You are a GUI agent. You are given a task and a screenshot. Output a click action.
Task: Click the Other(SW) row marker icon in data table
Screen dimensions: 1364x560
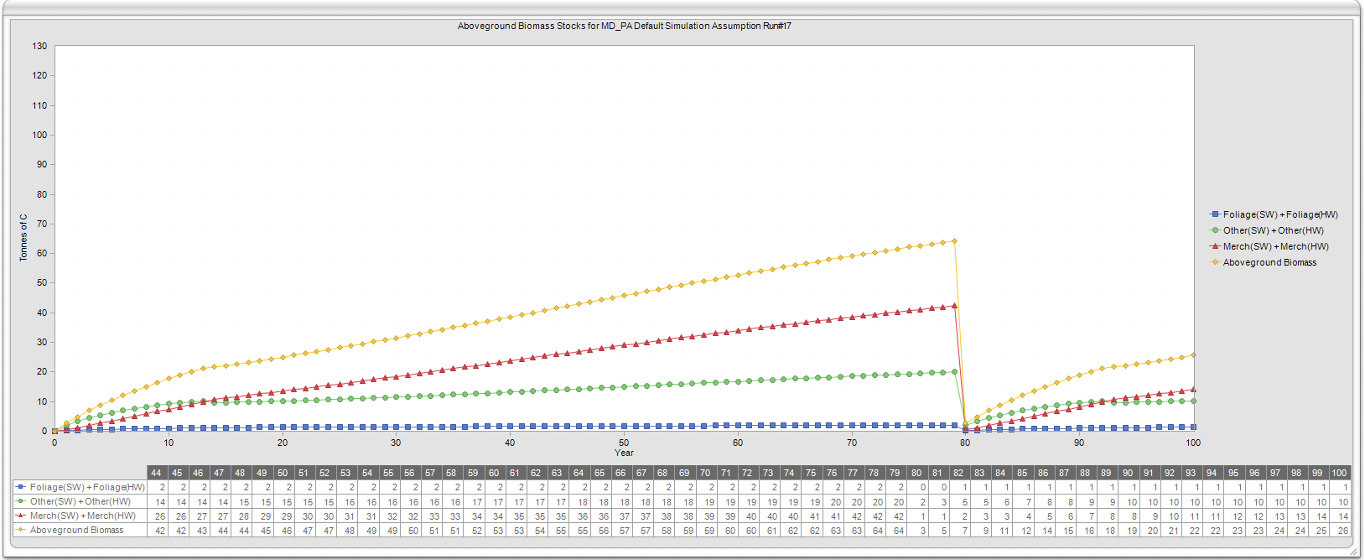coord(23,501)
